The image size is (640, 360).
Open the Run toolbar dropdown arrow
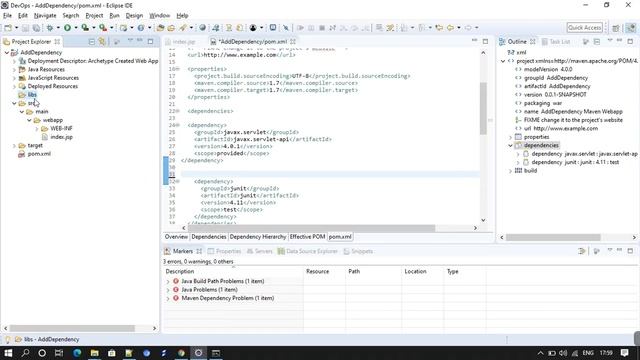(x=76, y=28)
